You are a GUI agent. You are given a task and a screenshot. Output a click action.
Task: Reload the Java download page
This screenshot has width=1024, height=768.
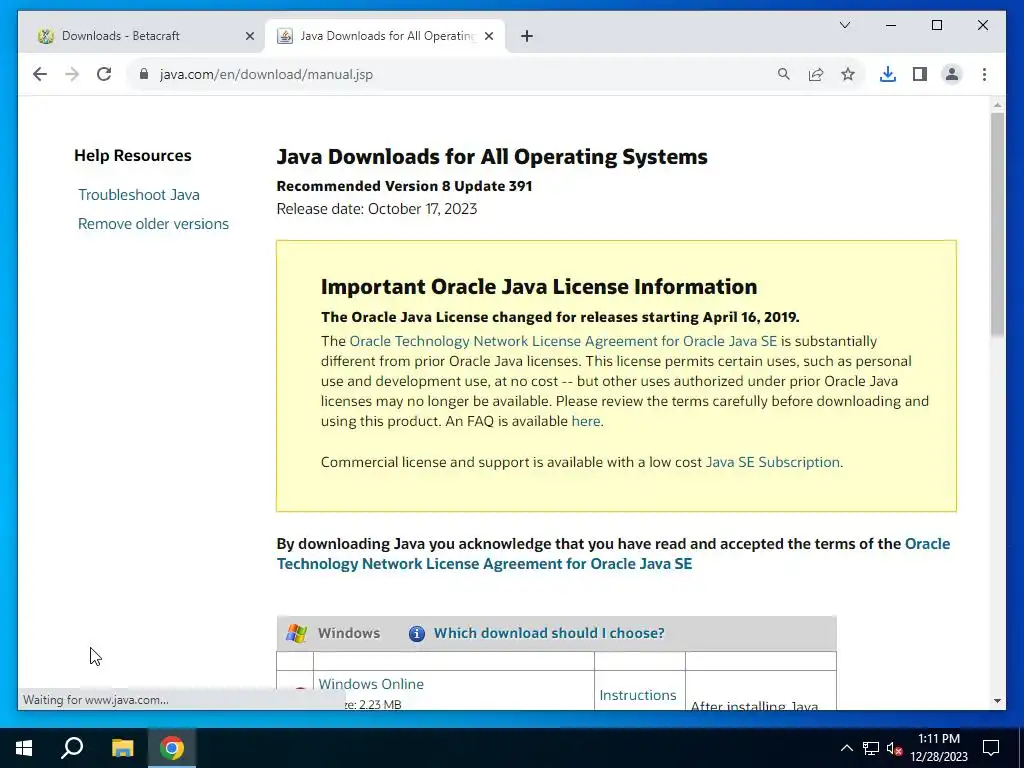[104, 74]
